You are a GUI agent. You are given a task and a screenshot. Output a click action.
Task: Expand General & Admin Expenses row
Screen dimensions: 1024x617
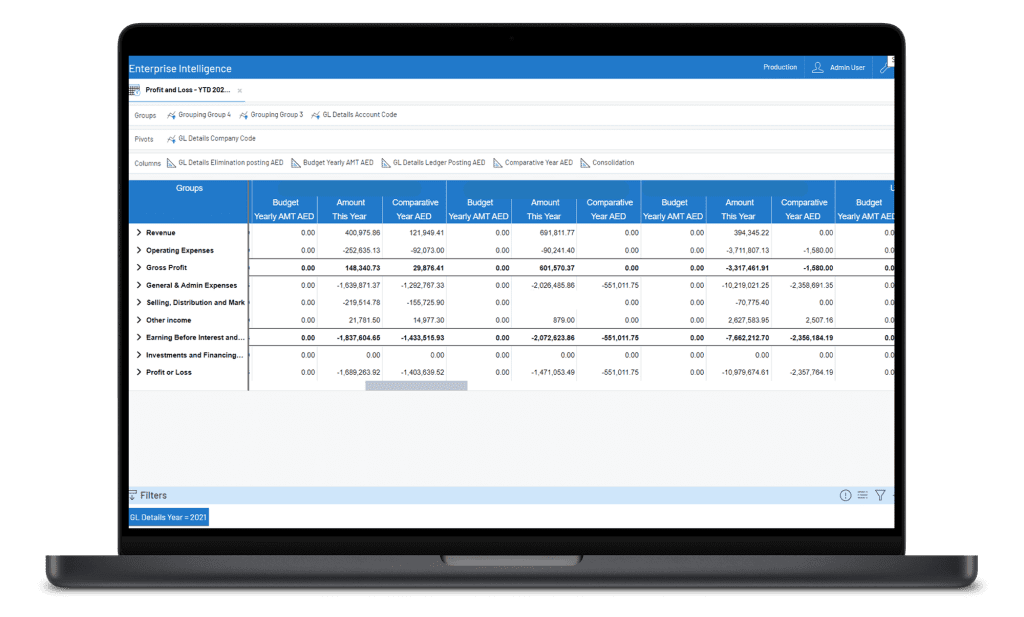pos(138,285)
